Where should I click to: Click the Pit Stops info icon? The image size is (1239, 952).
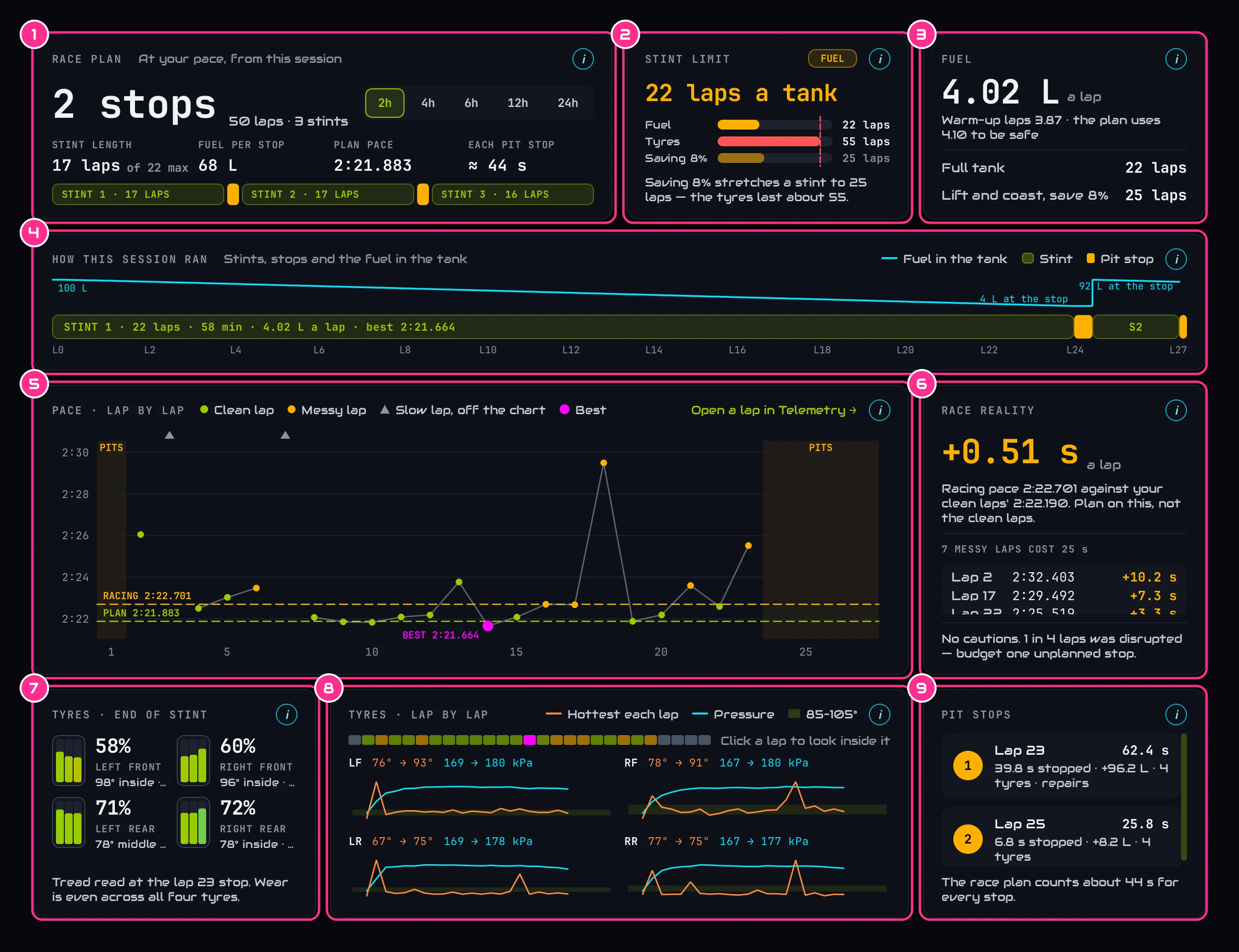click(1176, 714)
